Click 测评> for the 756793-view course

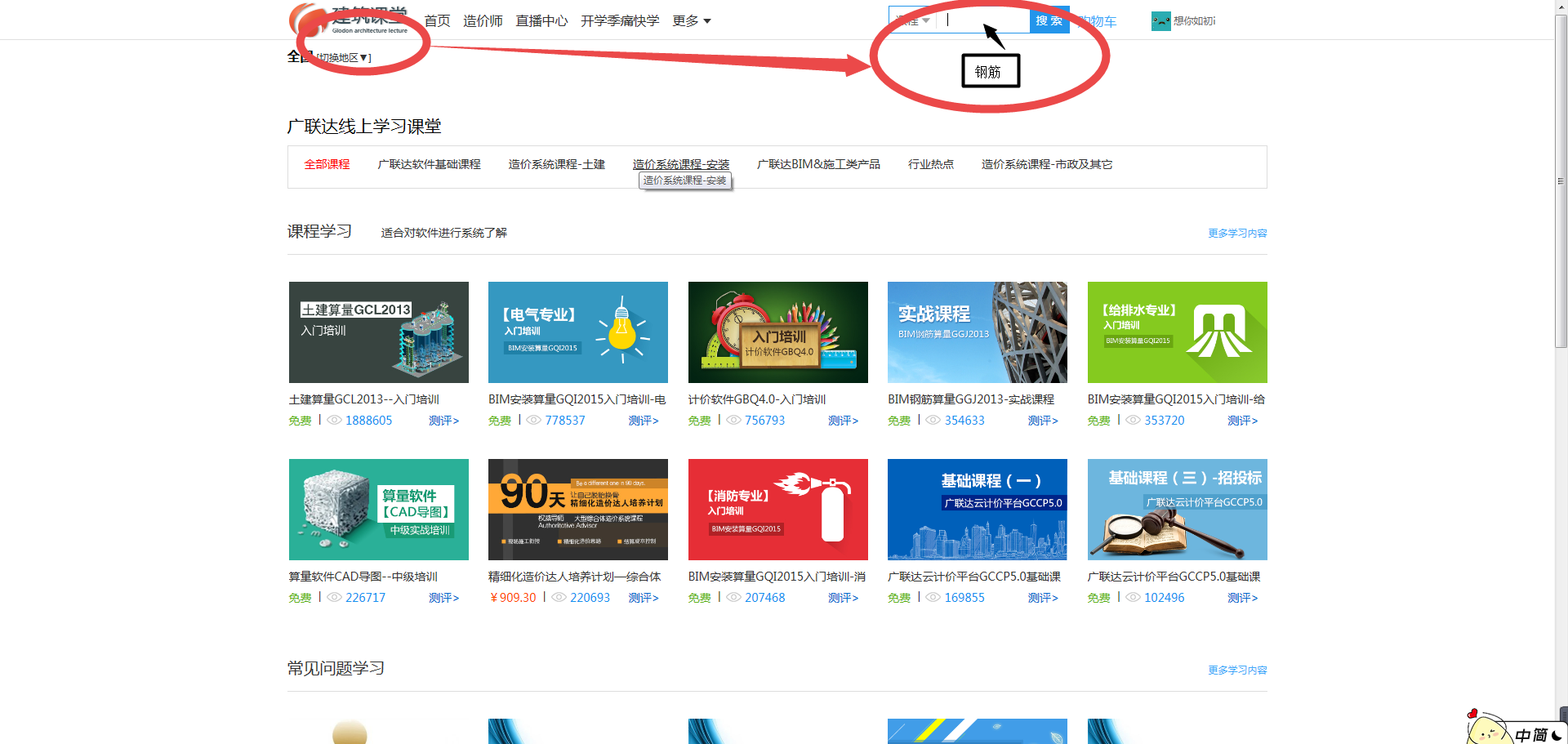(844, 421)
